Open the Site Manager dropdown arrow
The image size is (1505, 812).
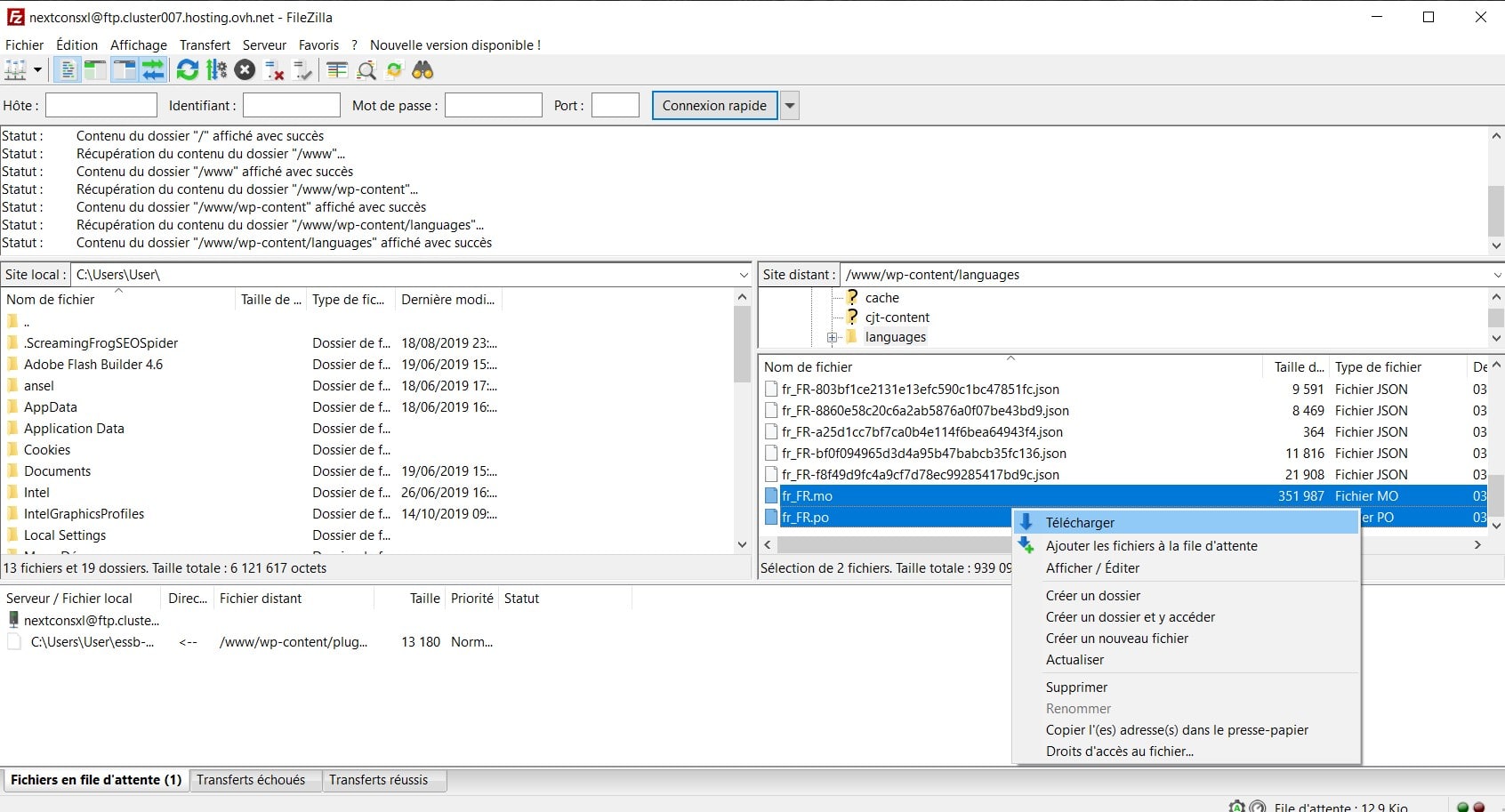pyautogui.click(x=37, y=70)
